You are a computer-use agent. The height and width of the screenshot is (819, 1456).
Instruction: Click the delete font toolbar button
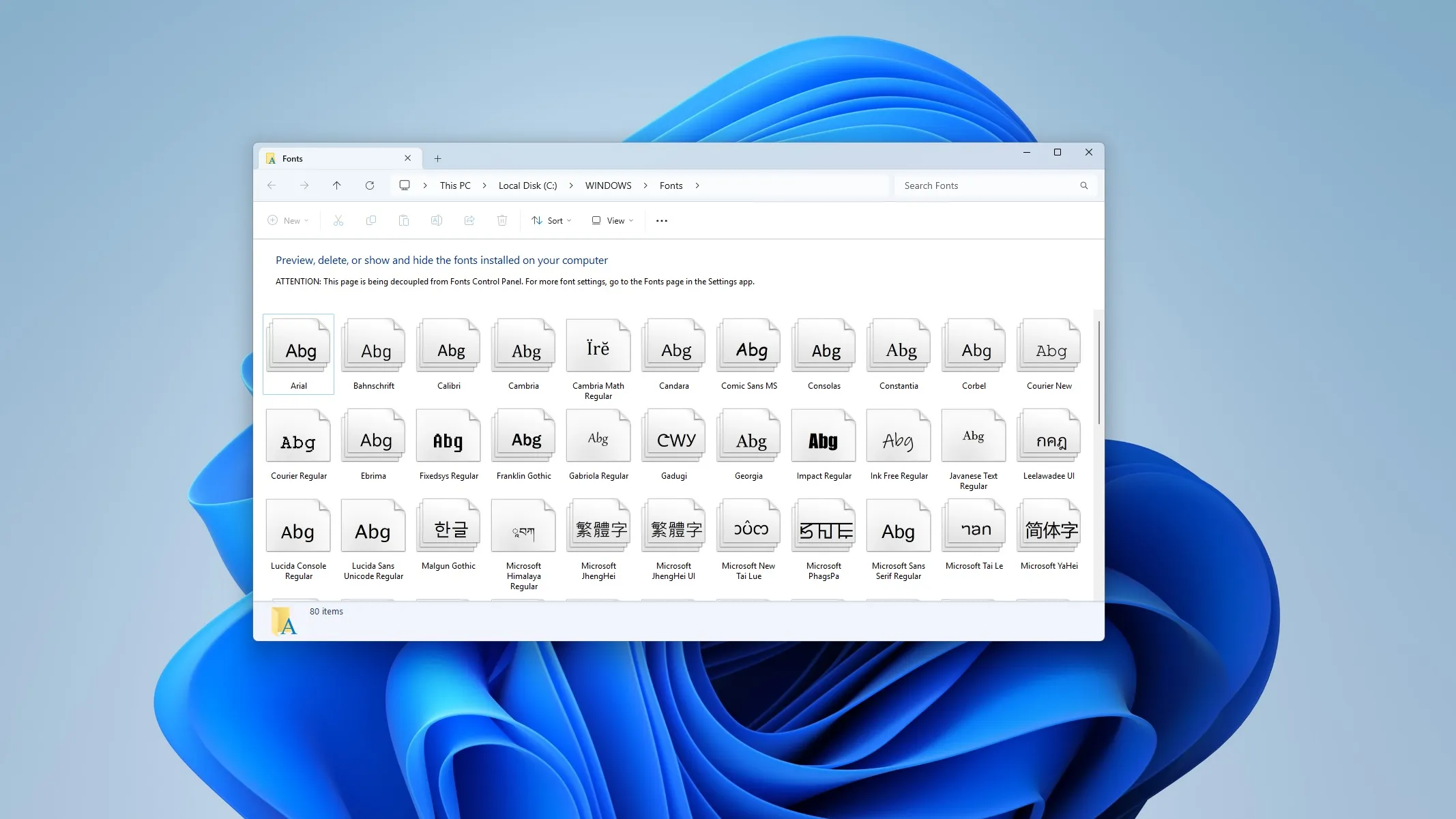502,220
